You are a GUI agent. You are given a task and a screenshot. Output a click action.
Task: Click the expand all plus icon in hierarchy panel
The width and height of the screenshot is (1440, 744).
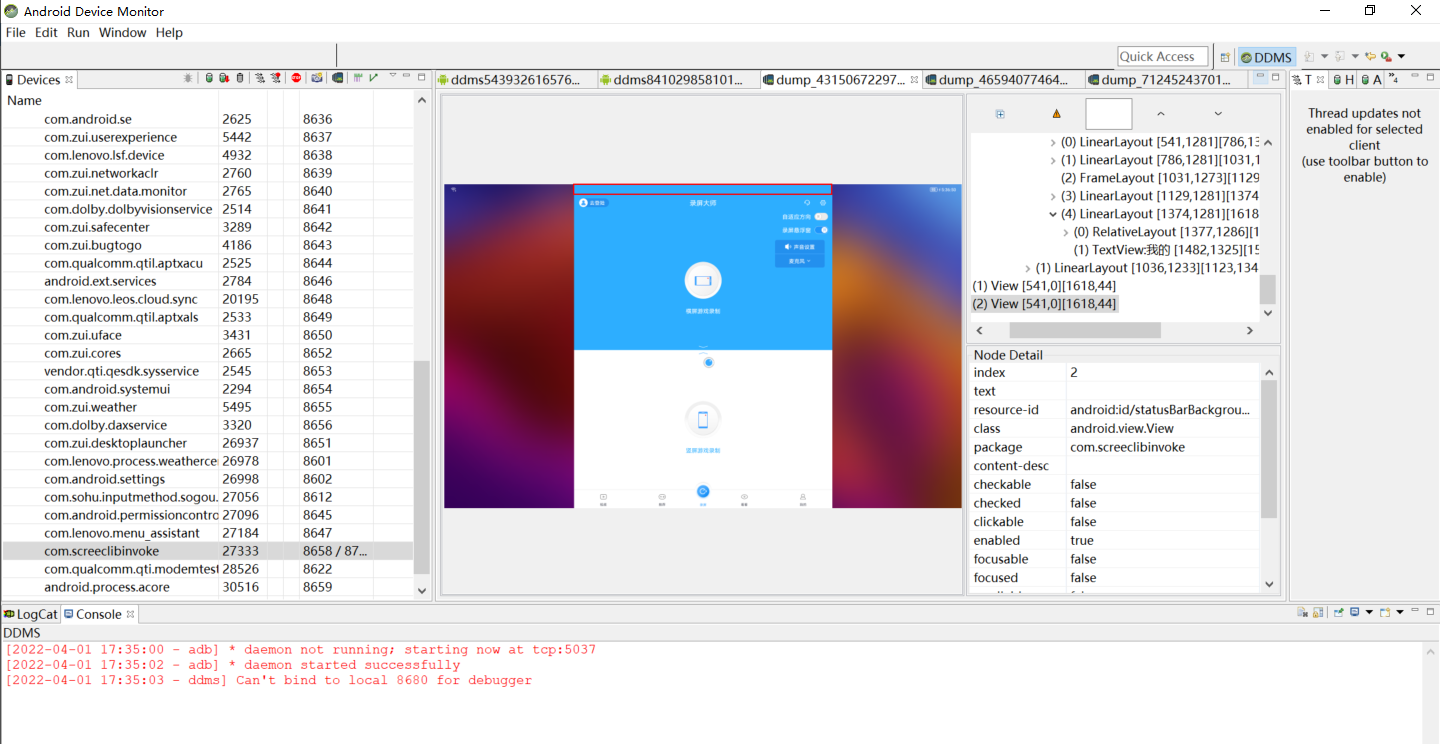(x=1000, y=114)
